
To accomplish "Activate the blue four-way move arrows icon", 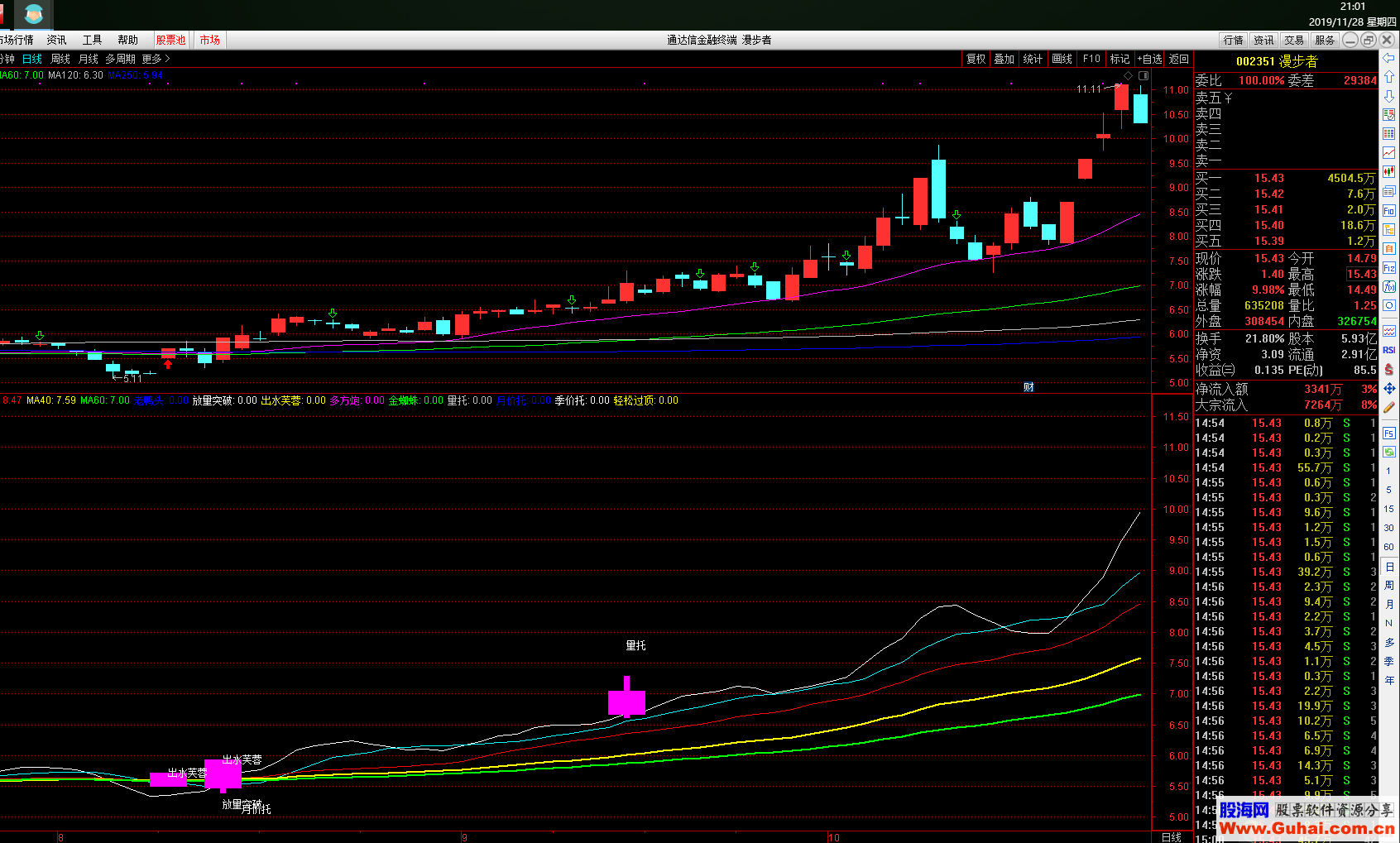I will [x=1388, y=388].
